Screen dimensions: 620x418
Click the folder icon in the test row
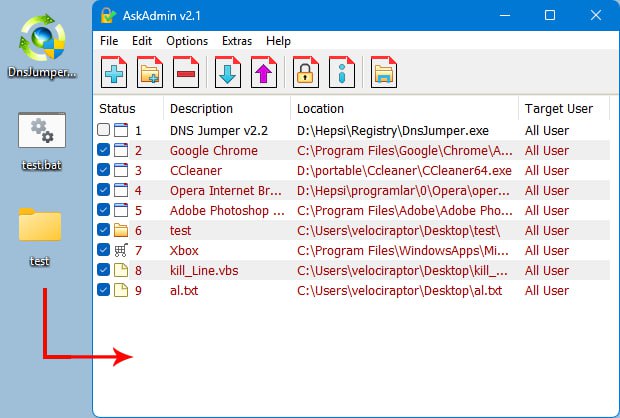click(x=121, y=230)
